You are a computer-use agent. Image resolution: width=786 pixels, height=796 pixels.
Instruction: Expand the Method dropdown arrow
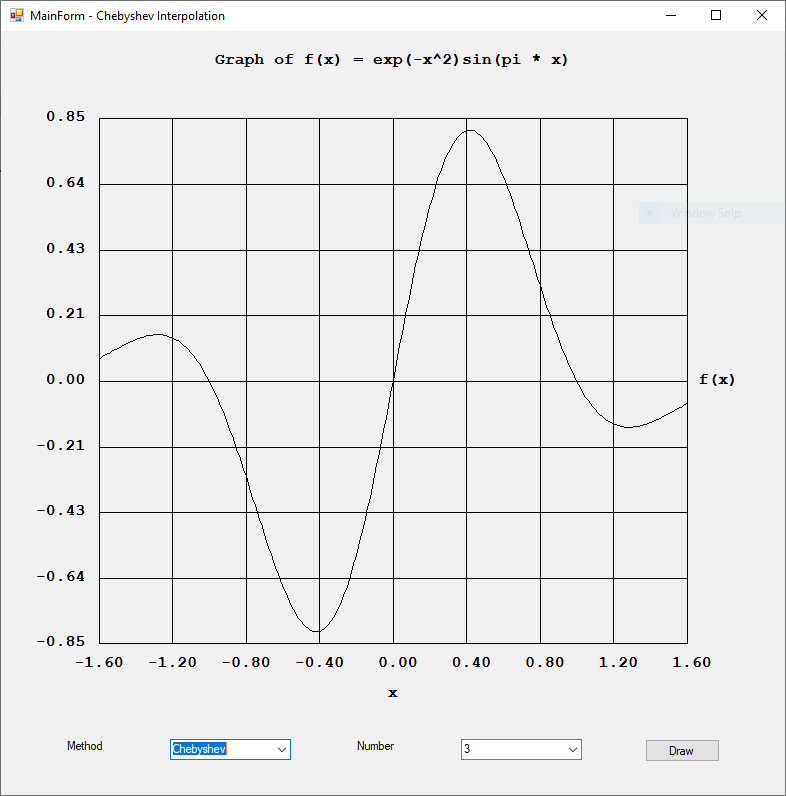pyautogui.click(x=282, y=749)
